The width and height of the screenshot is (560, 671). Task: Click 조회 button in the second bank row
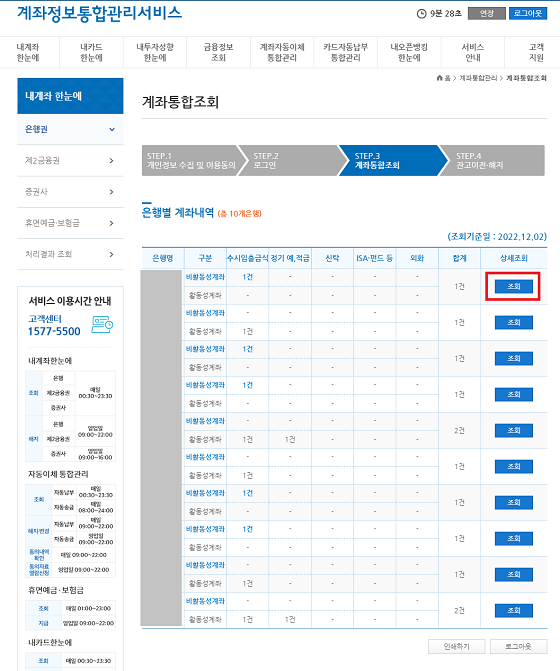point(513,322)
